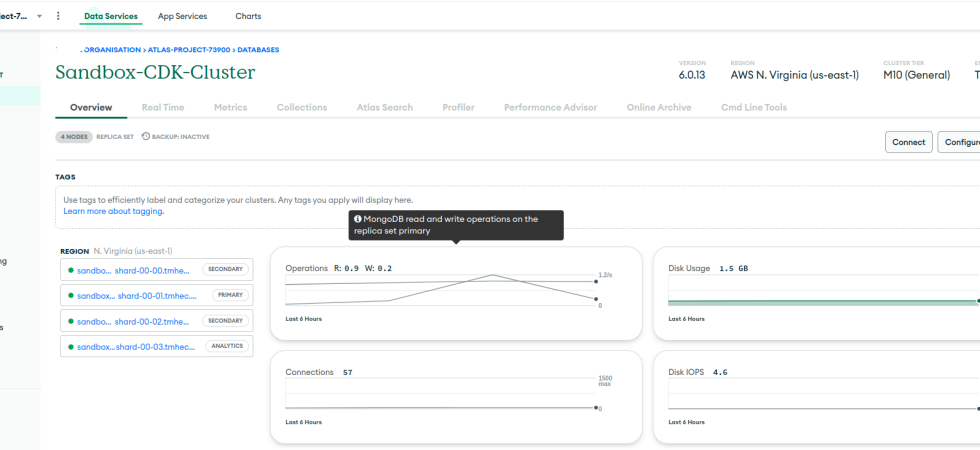Image resolution: width=980 pixels, height=450 pixels.
Task: Click the backup inactive clock icon
Action: tap(146, 136)
